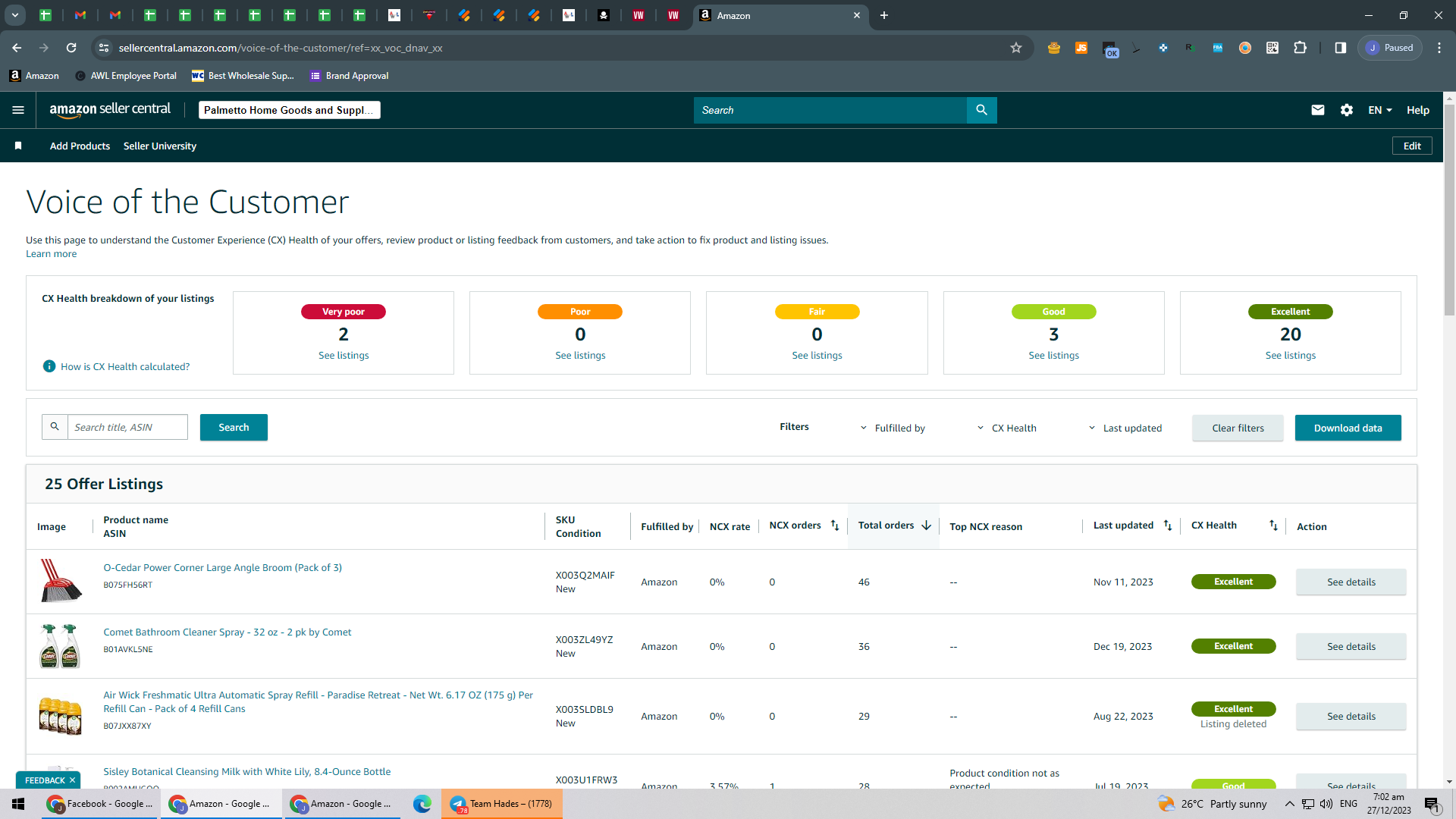1456x819 pixels.
Task: Open Best Wholesale Sup... bookmark
Action: click(x=243, y=76)
